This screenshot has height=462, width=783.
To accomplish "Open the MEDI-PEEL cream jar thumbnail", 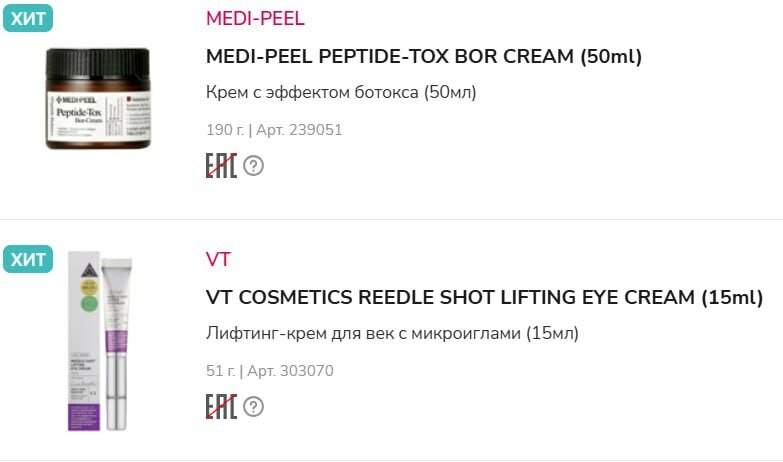I will pos(98,99).
